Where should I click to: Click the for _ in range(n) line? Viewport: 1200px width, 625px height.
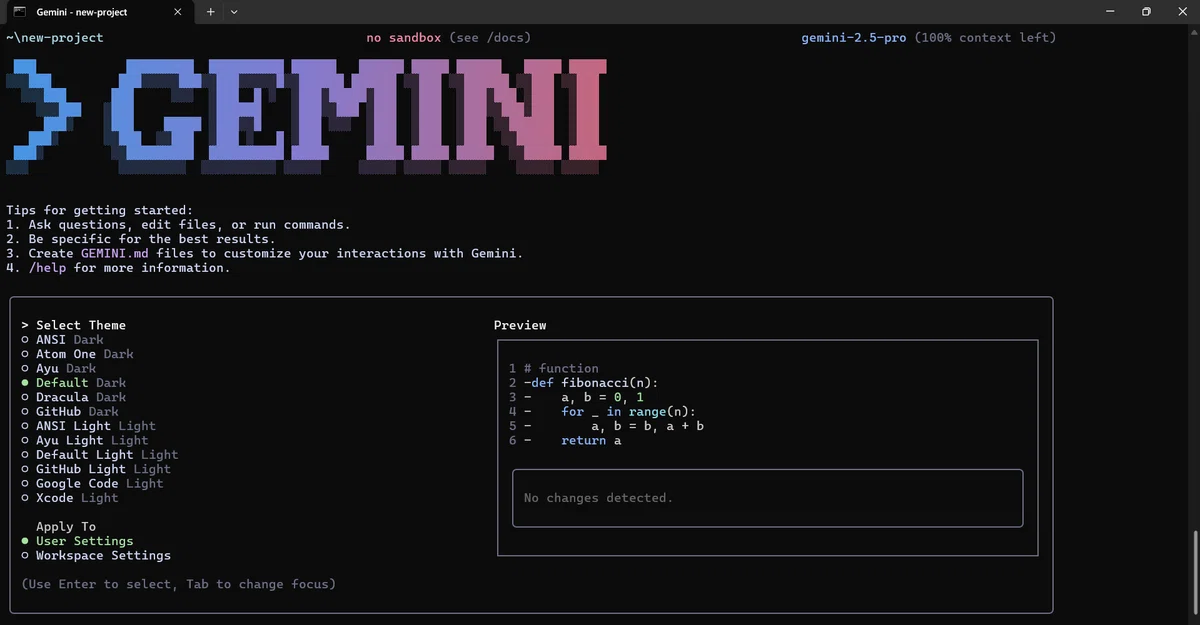click(628, 411)
